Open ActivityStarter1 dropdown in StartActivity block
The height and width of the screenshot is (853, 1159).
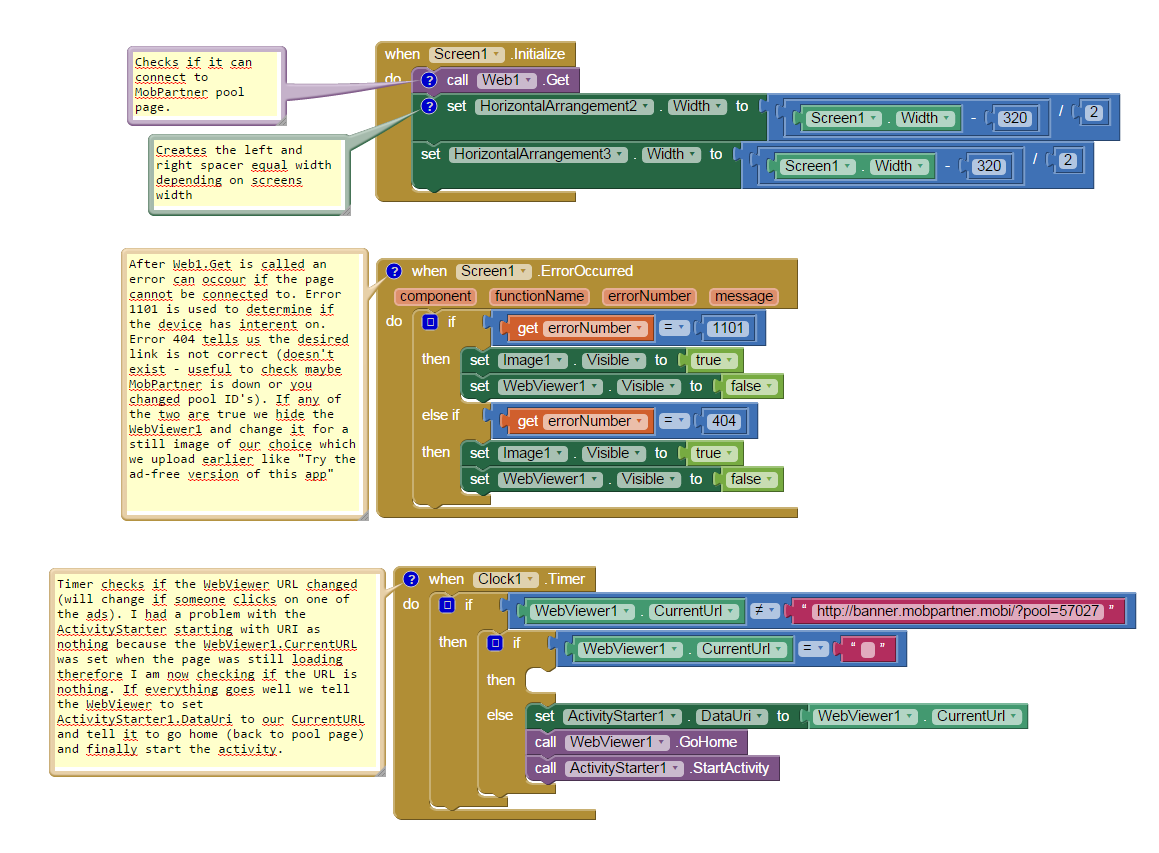625,769
